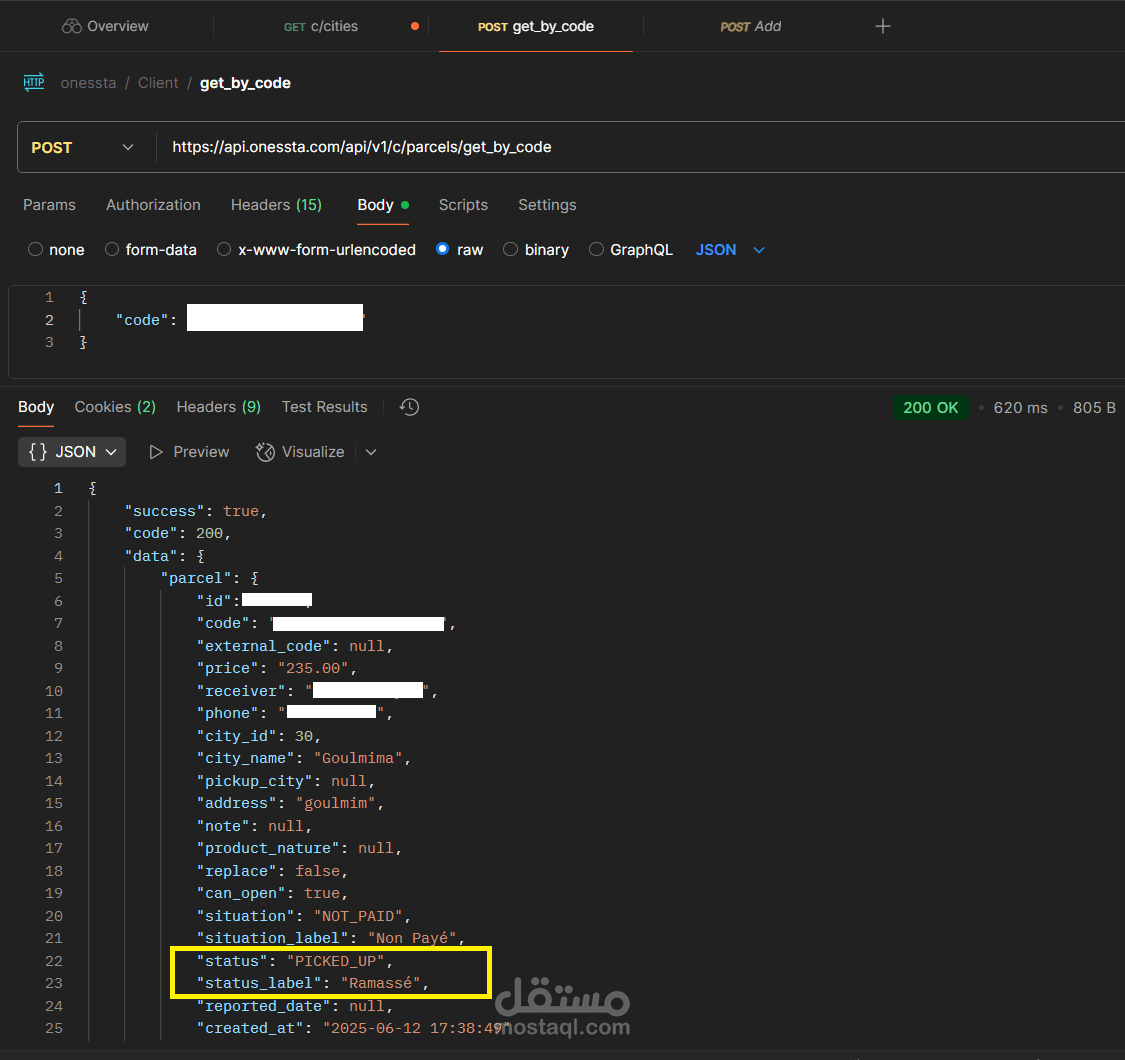The height and width of the screenshot is (1060, 1125).
Task: Select the binary body type
Action: 536,250
